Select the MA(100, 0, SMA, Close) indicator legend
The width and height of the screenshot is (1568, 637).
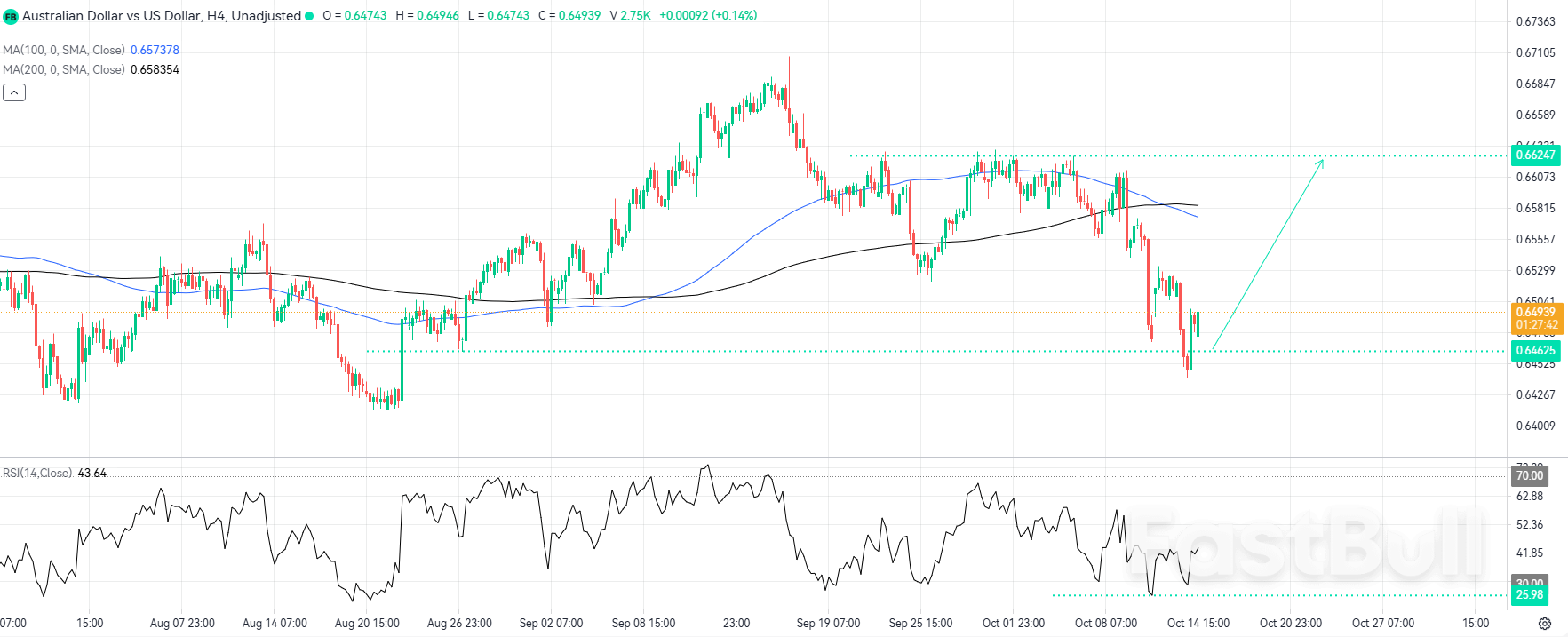64,51
